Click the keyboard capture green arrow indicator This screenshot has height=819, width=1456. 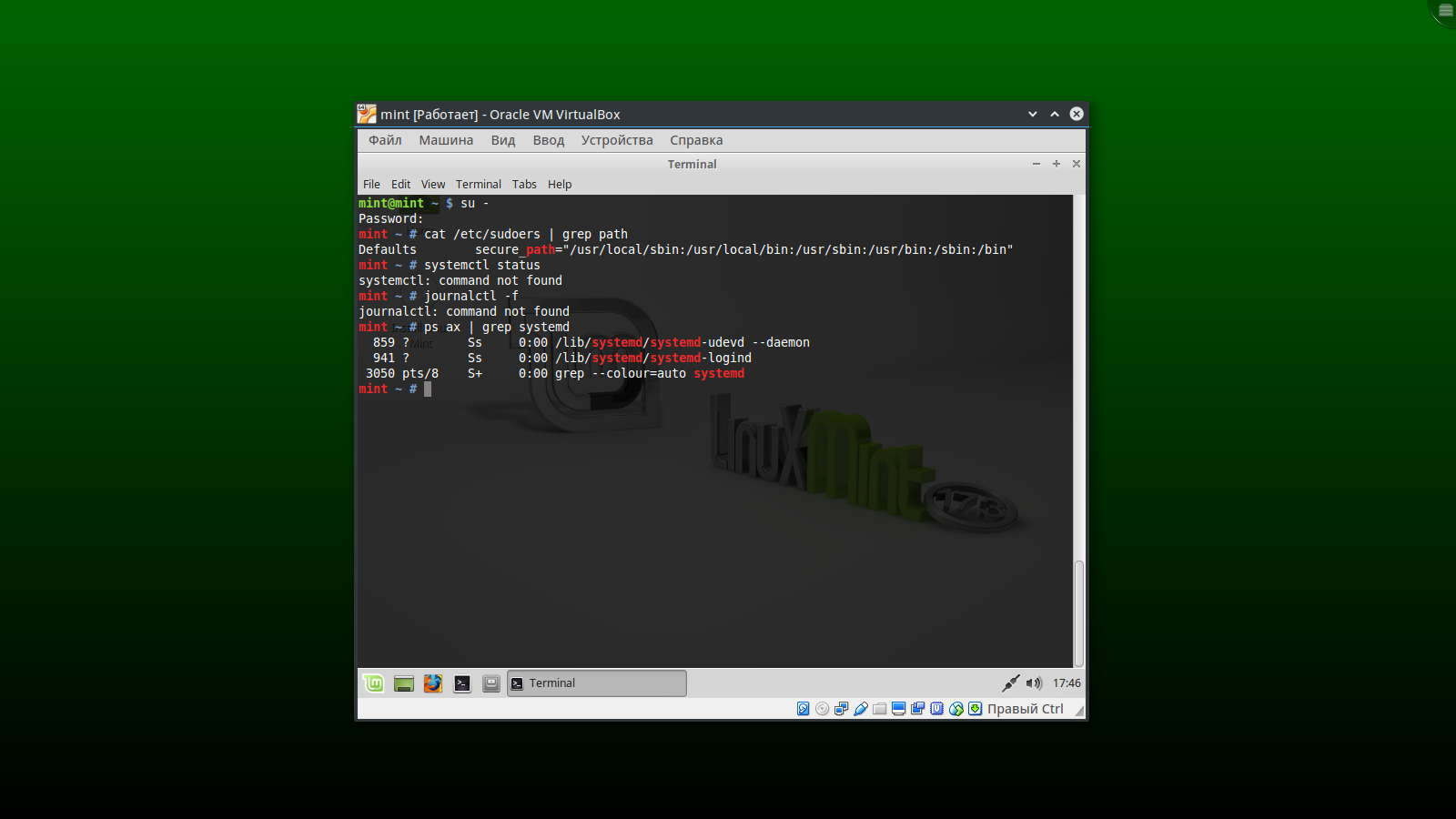tap(976, 709)
